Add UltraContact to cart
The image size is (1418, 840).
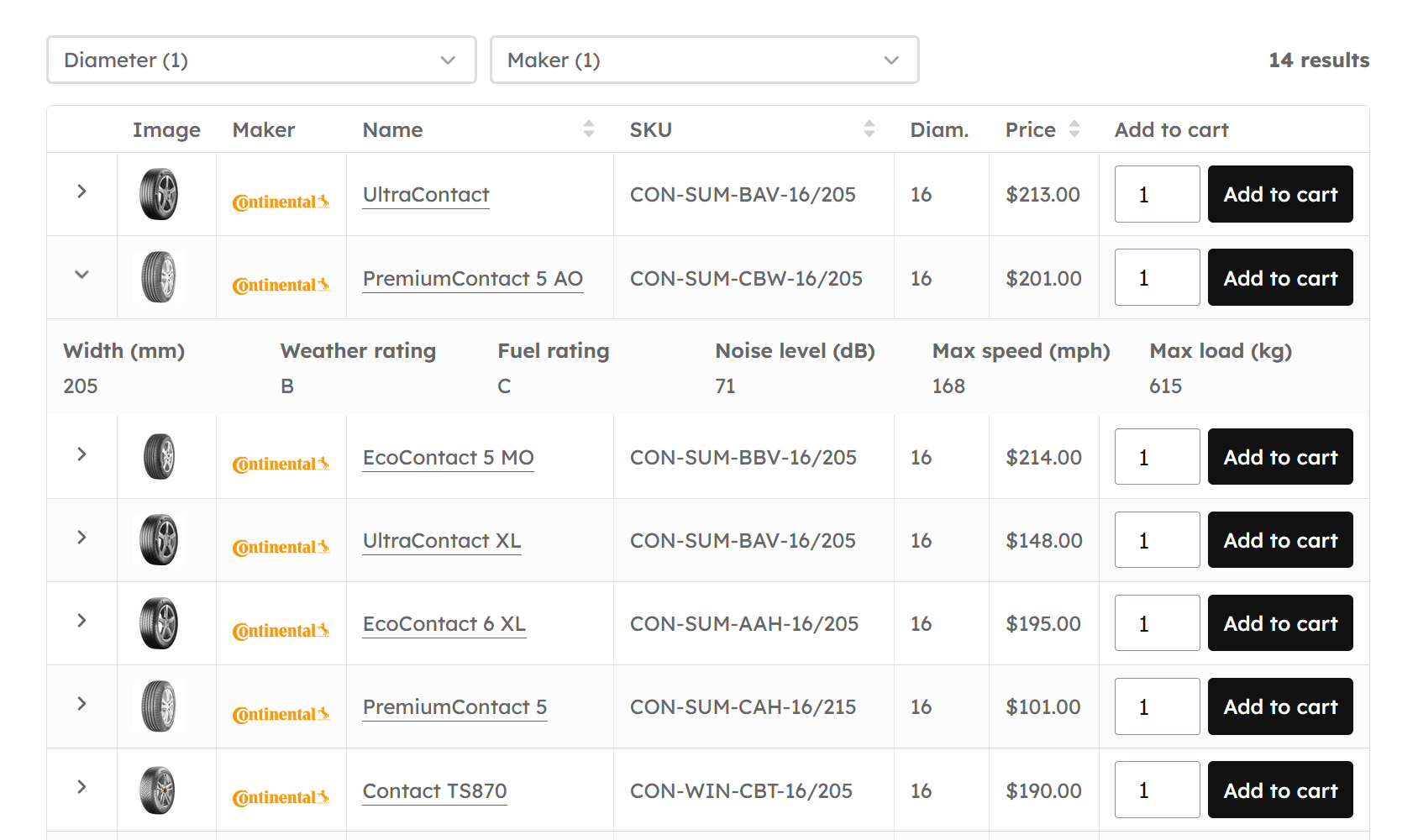[x=1279, y=194]
